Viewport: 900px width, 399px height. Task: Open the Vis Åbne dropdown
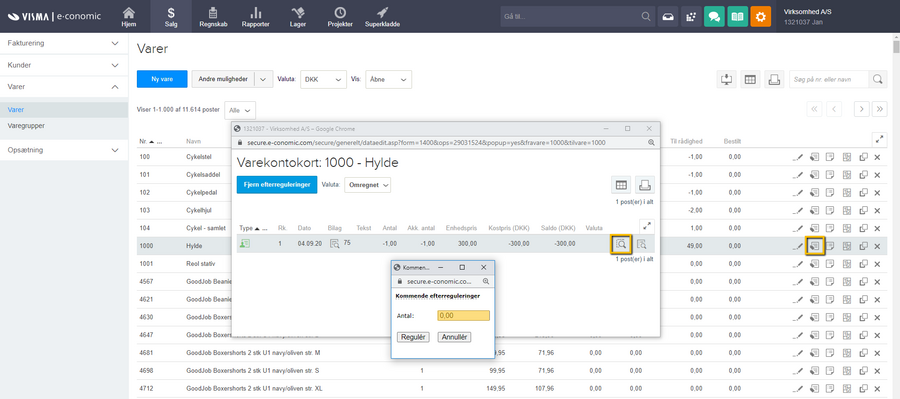tap(389, 79)
